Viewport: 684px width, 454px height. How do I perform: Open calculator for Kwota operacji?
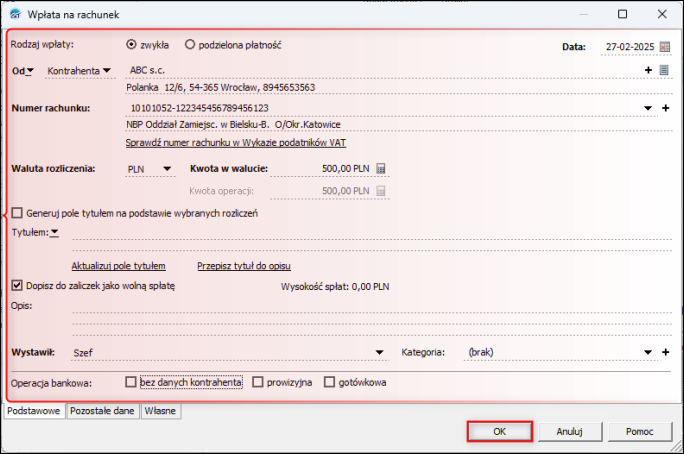[x=381, y=191]
